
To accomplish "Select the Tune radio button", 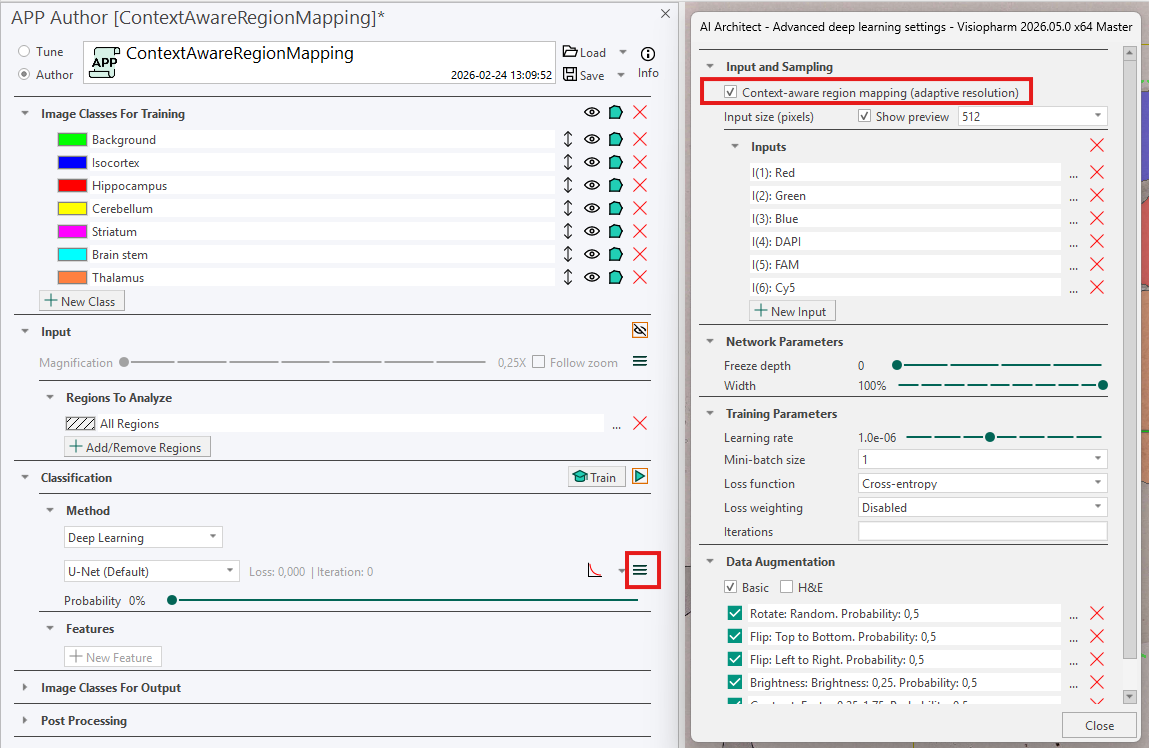I will click(24, 52).
